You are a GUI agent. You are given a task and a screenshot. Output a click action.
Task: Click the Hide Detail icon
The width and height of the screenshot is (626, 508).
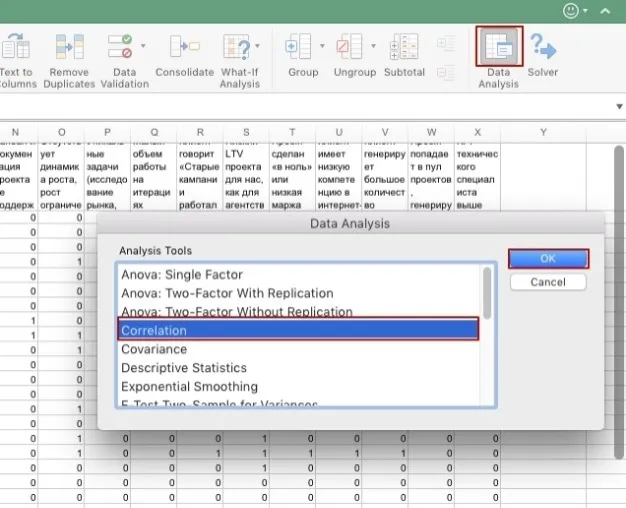[446, 73]
